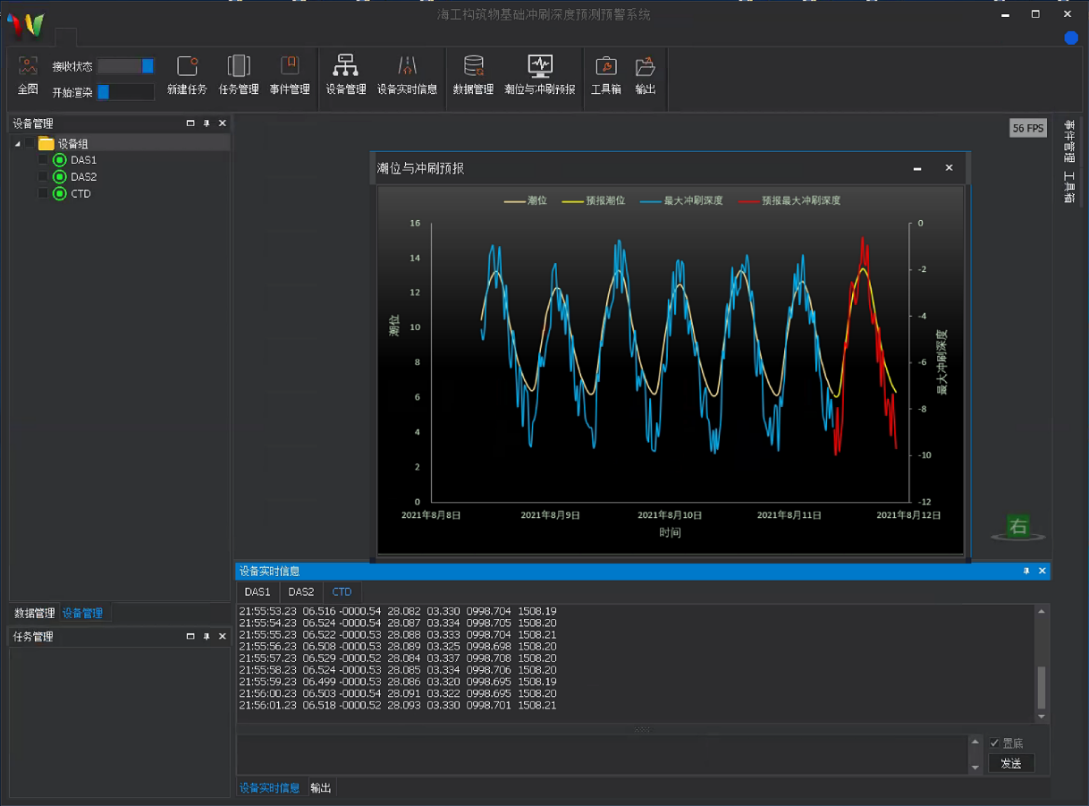Pin the 任务管理 panel
Screen dimensions: 1089x806
(206, 636)
